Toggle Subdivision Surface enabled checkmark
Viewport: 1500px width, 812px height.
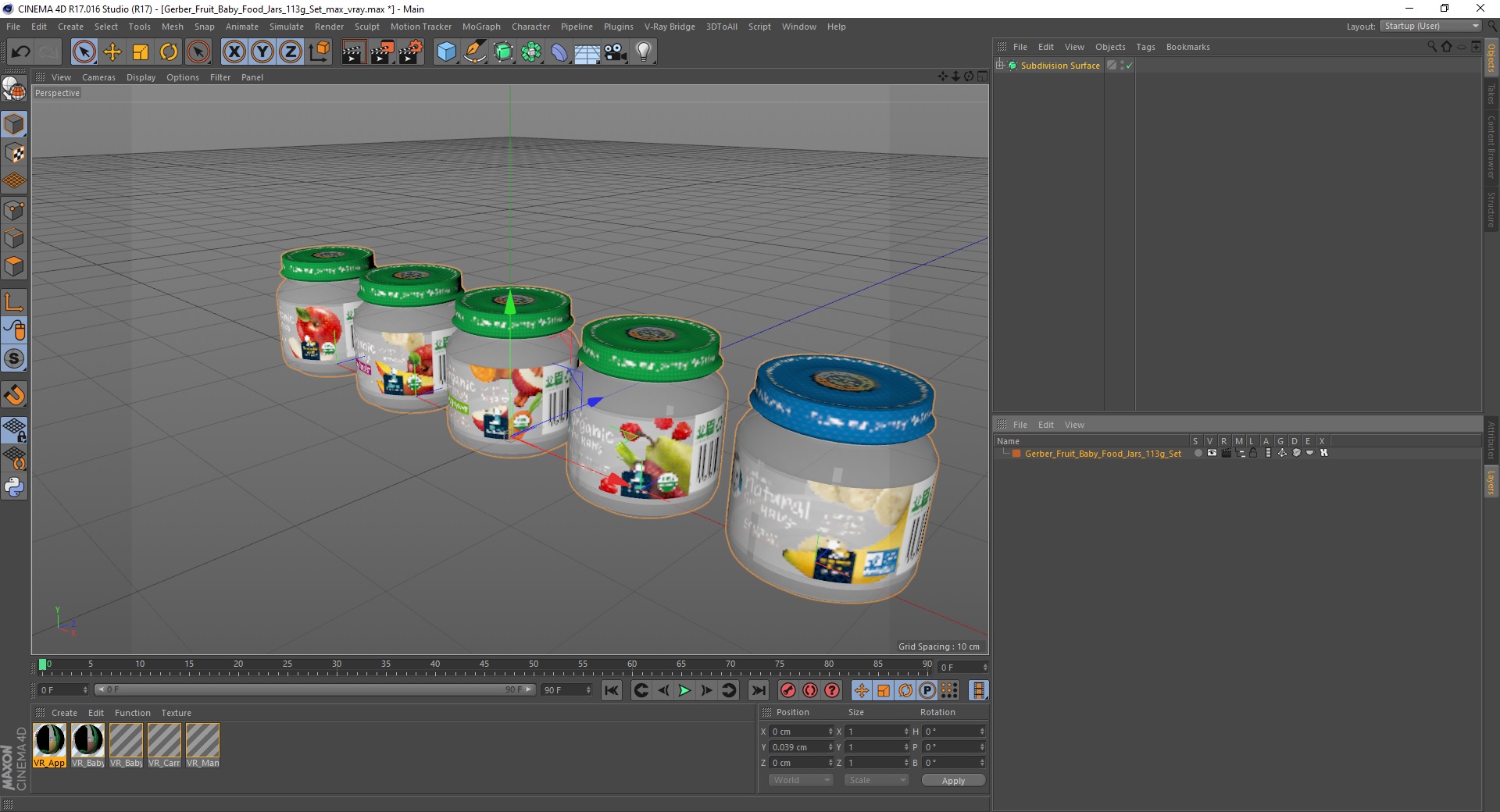pyautogui.click(x=1129, y=66)
